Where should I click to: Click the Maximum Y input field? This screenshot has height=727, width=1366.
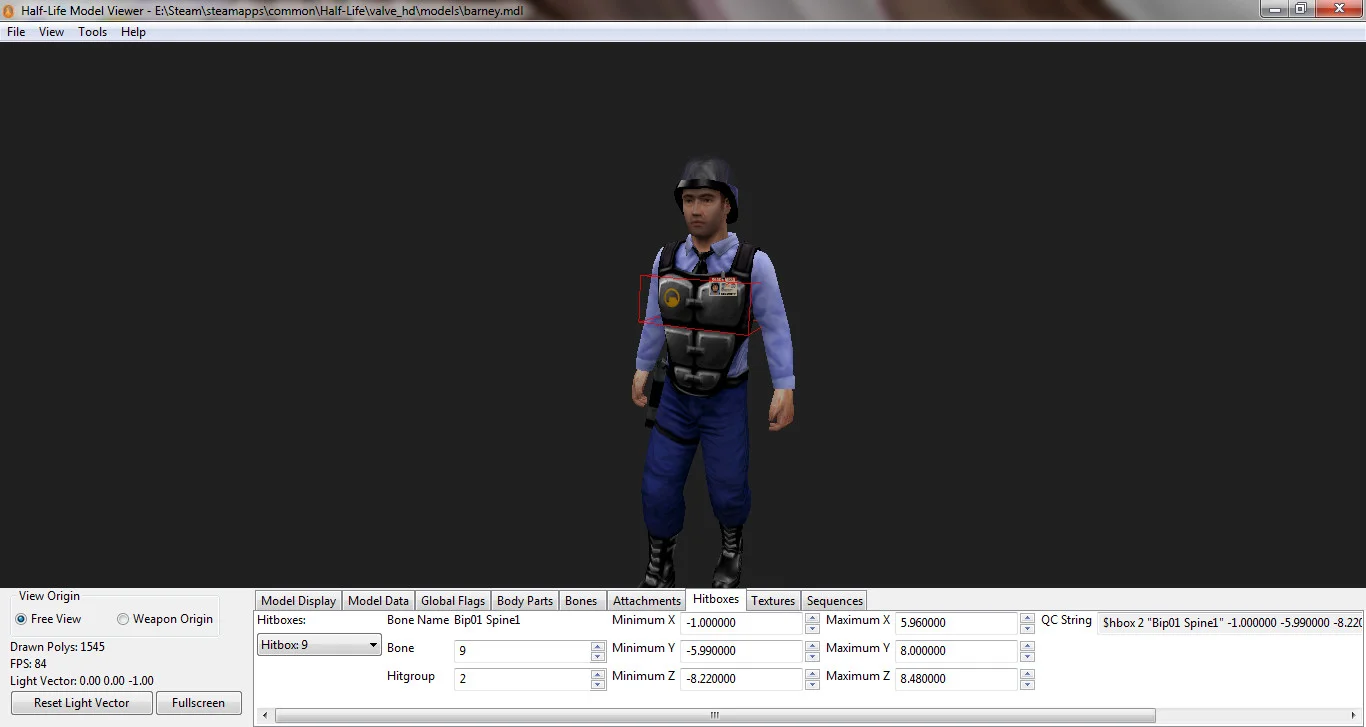click(957, 651)
